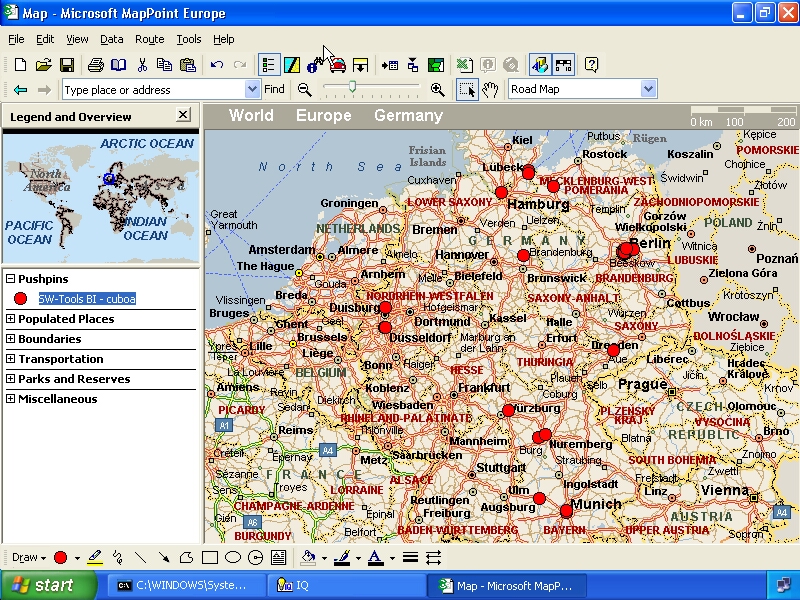Open the pushpin symbol dropdown arrow
The height and width of the screenshot is (600, 800).
(77, 558)
